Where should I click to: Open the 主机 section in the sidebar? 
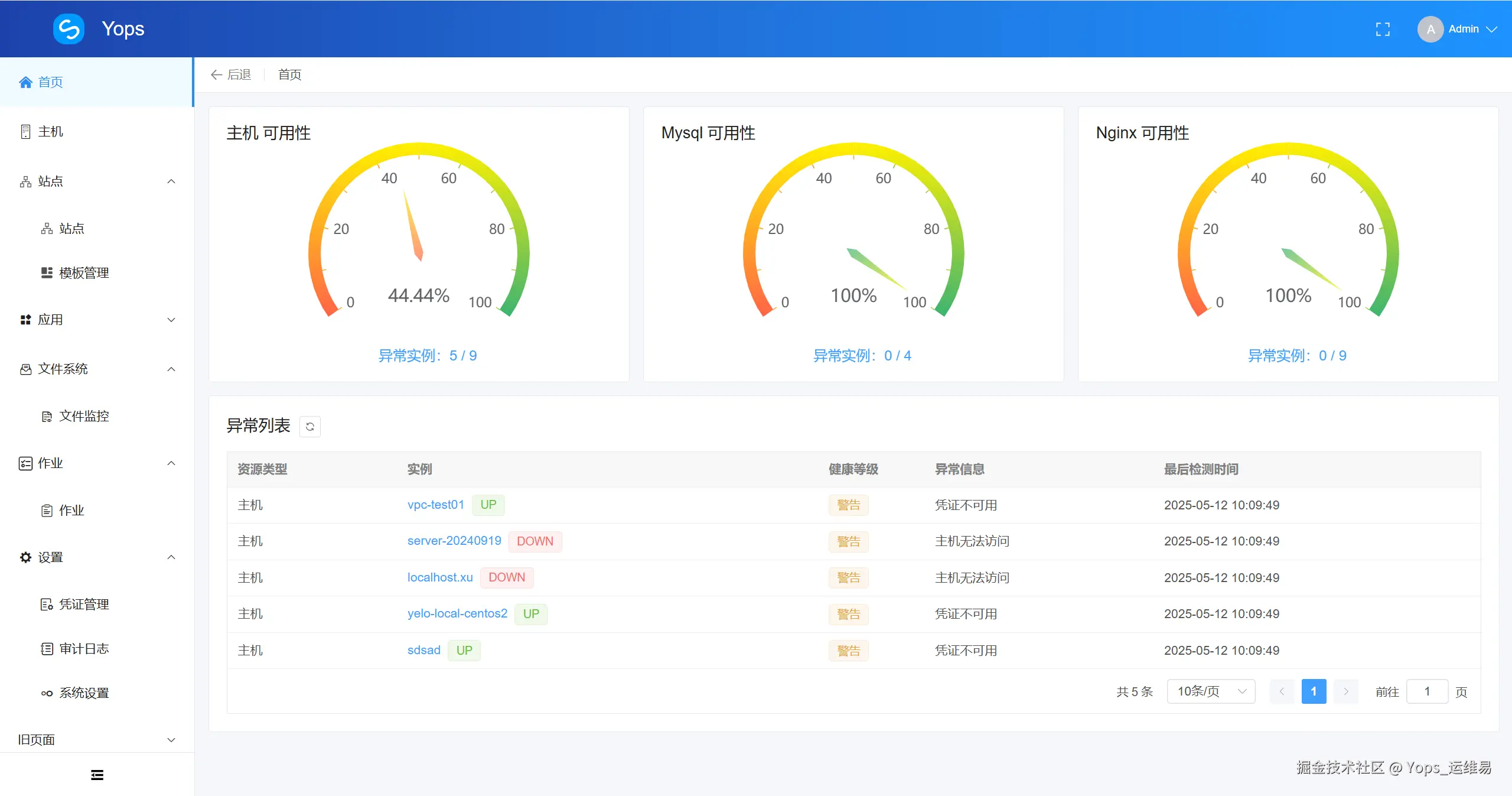tap(51, 131)
